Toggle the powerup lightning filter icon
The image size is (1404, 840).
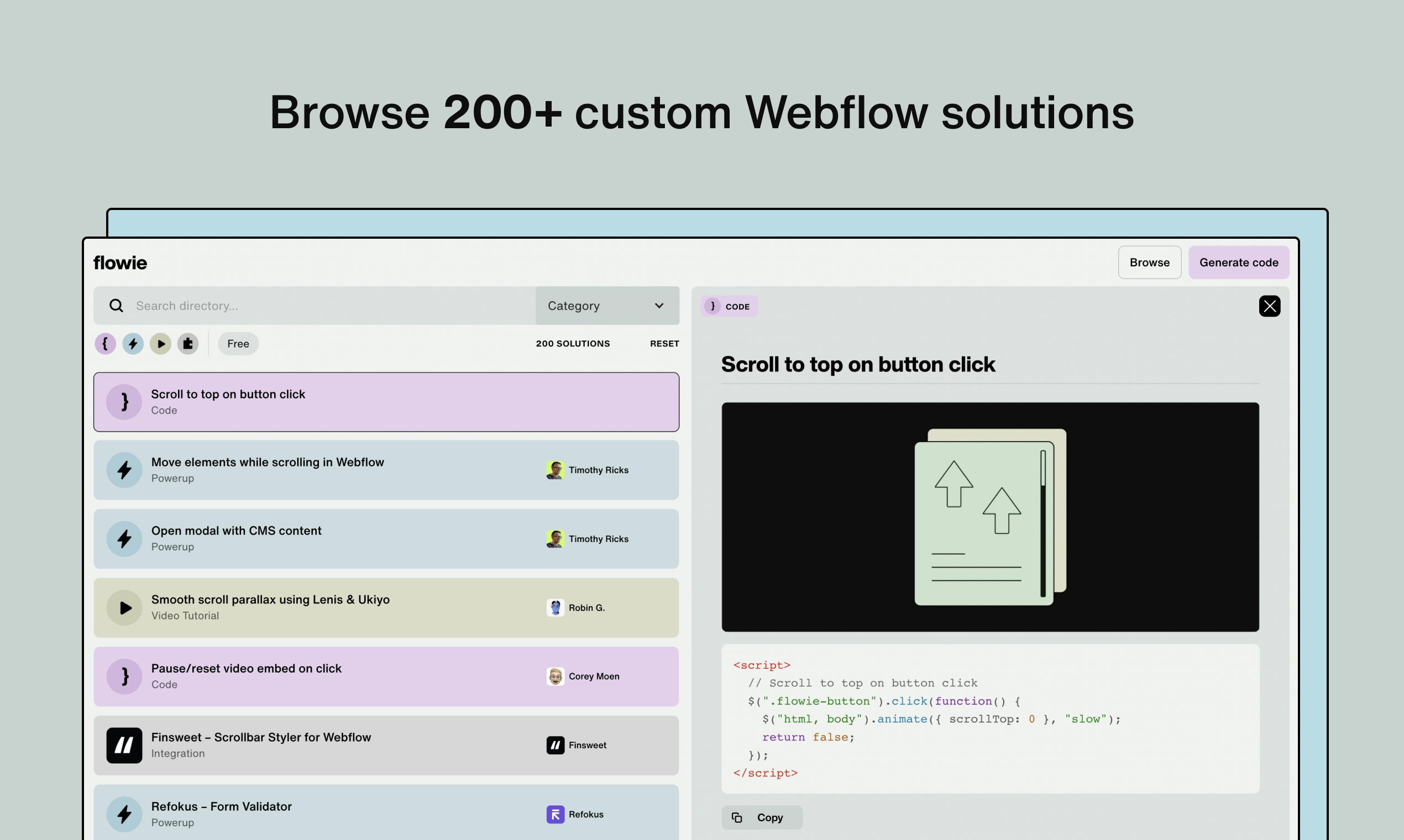pyautogui.click(x=133, y=344)
